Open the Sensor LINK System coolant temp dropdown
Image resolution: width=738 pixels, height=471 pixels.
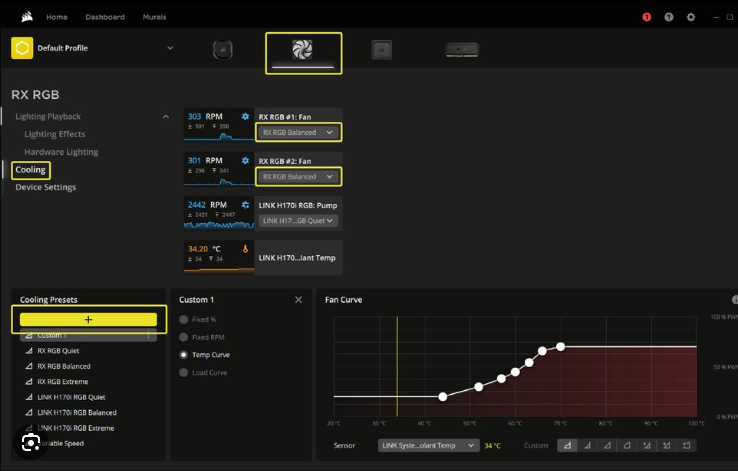point(428,445)
